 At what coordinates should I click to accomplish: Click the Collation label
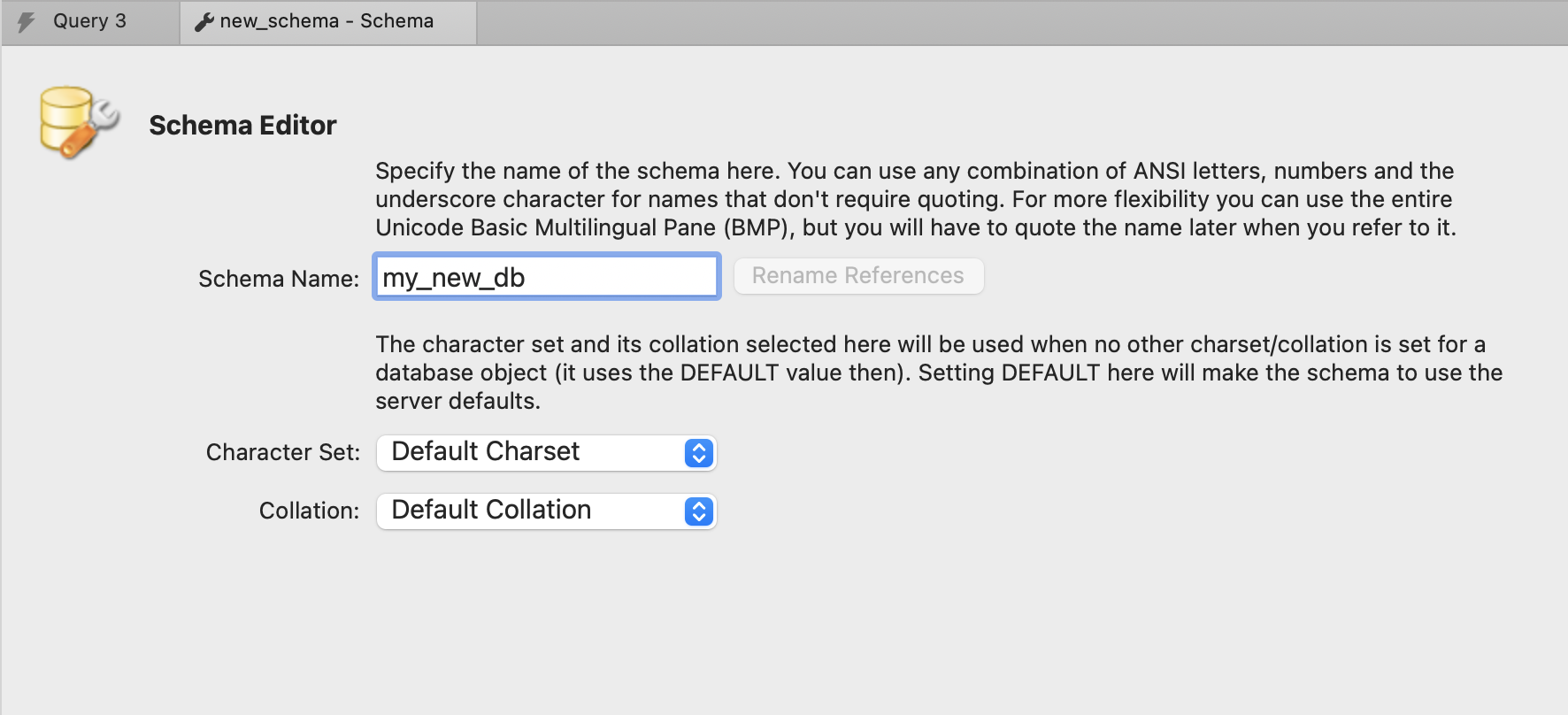tap(309, 511)
